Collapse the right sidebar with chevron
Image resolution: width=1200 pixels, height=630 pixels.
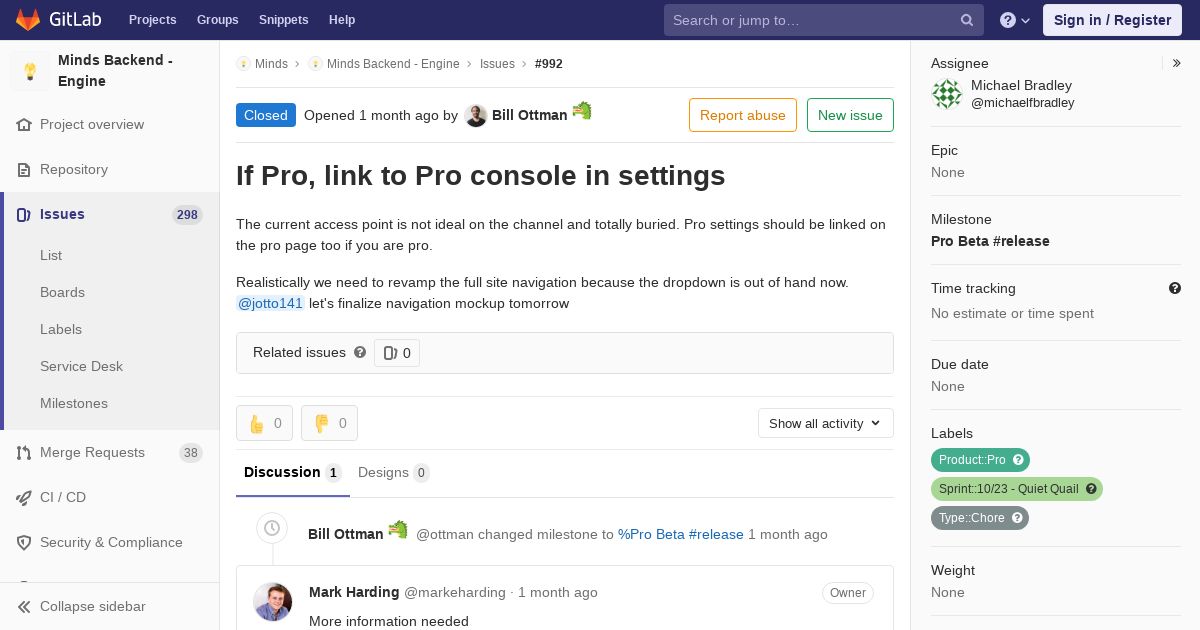click(1177, 63)
